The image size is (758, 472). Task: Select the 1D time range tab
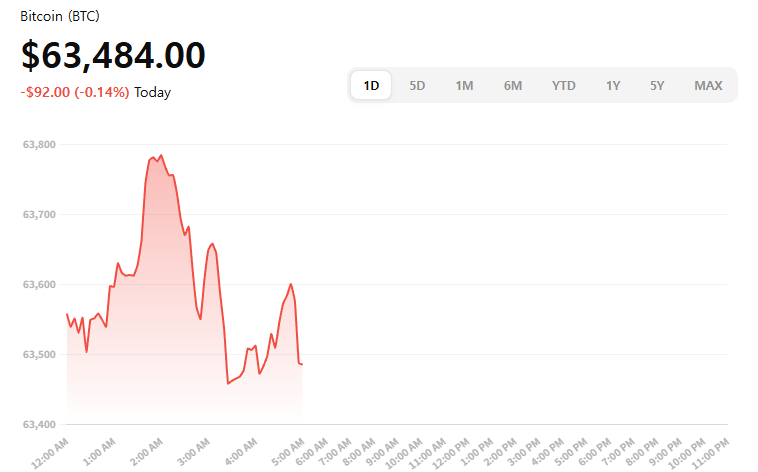coord(371,86)
